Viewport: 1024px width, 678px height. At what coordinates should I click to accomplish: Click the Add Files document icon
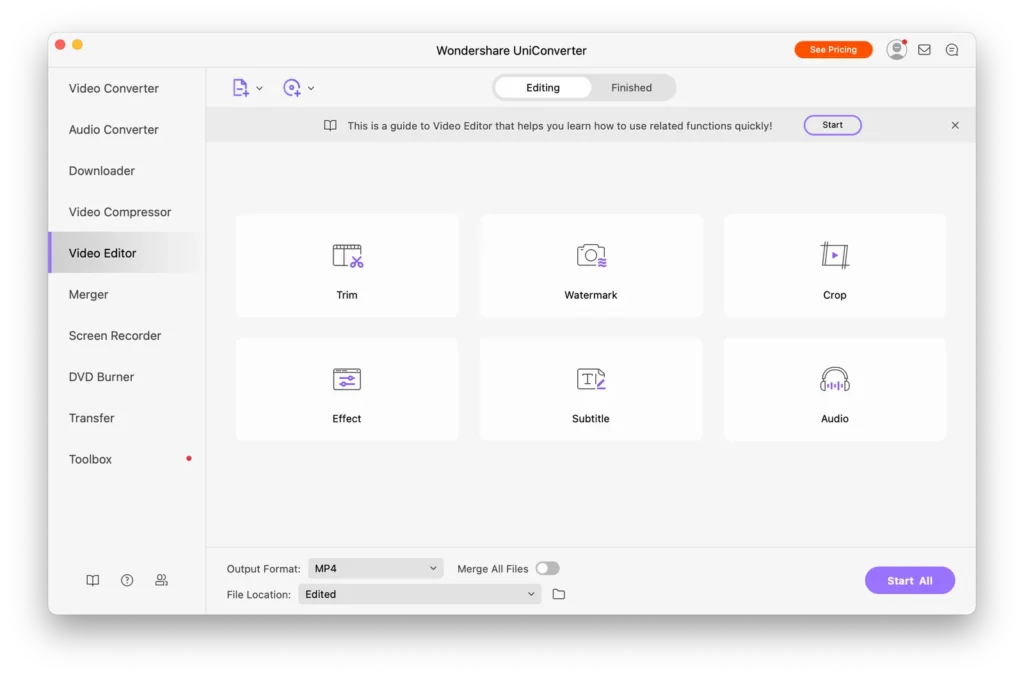[240, 88]
